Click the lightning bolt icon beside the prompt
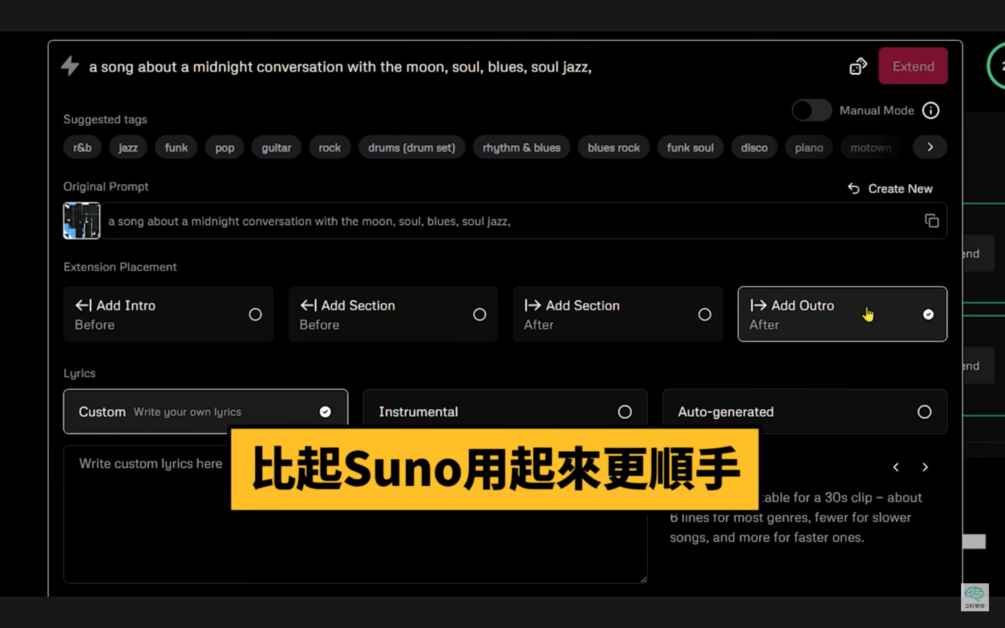This screenshot has height=628, width=1005. 68,66
